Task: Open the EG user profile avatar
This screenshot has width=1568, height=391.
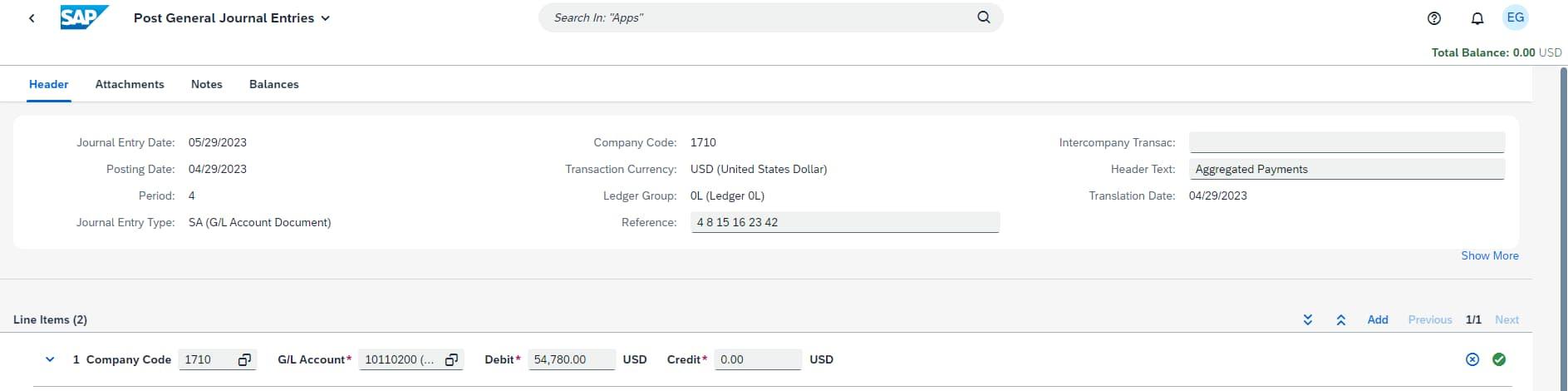Action: tap(1516, 17)
